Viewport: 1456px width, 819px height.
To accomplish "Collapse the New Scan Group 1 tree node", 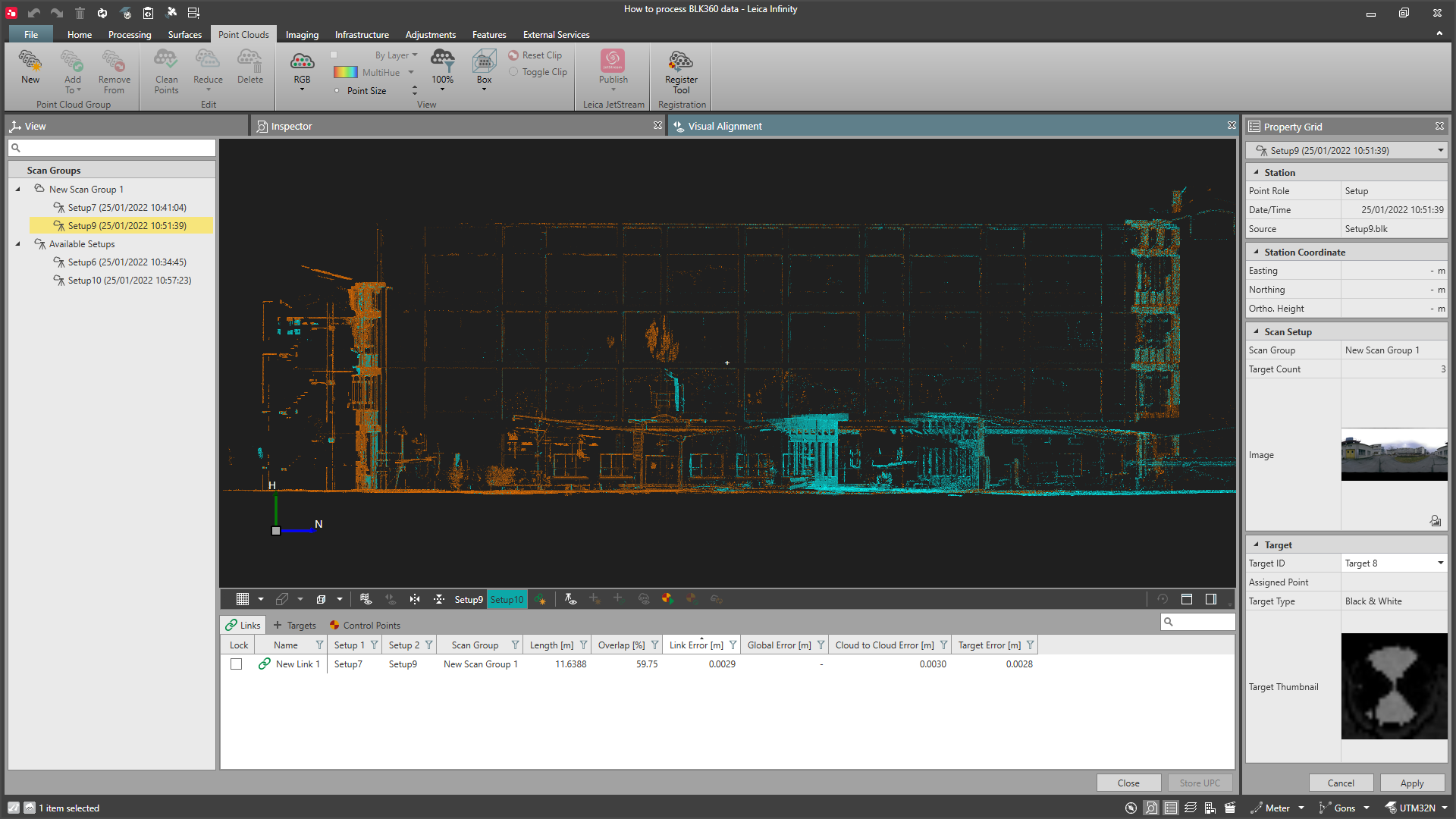I will (x=18, y=190).
